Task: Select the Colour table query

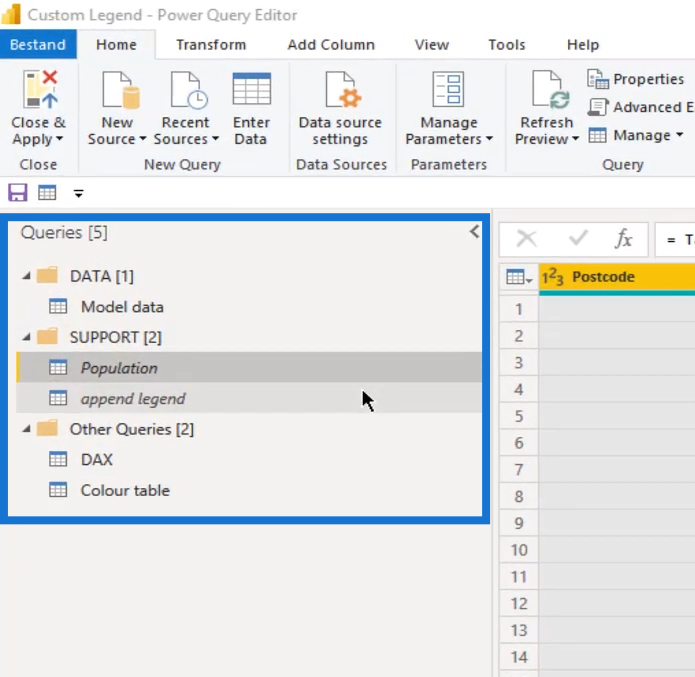Action: (x=249, y=490)
